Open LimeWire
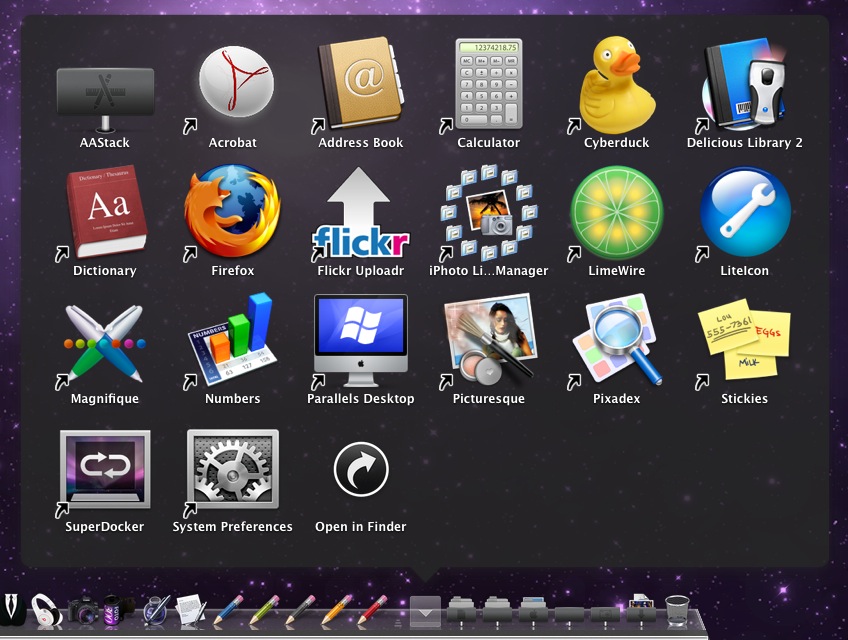Screen dimensions: 848x640 point(617,212)
